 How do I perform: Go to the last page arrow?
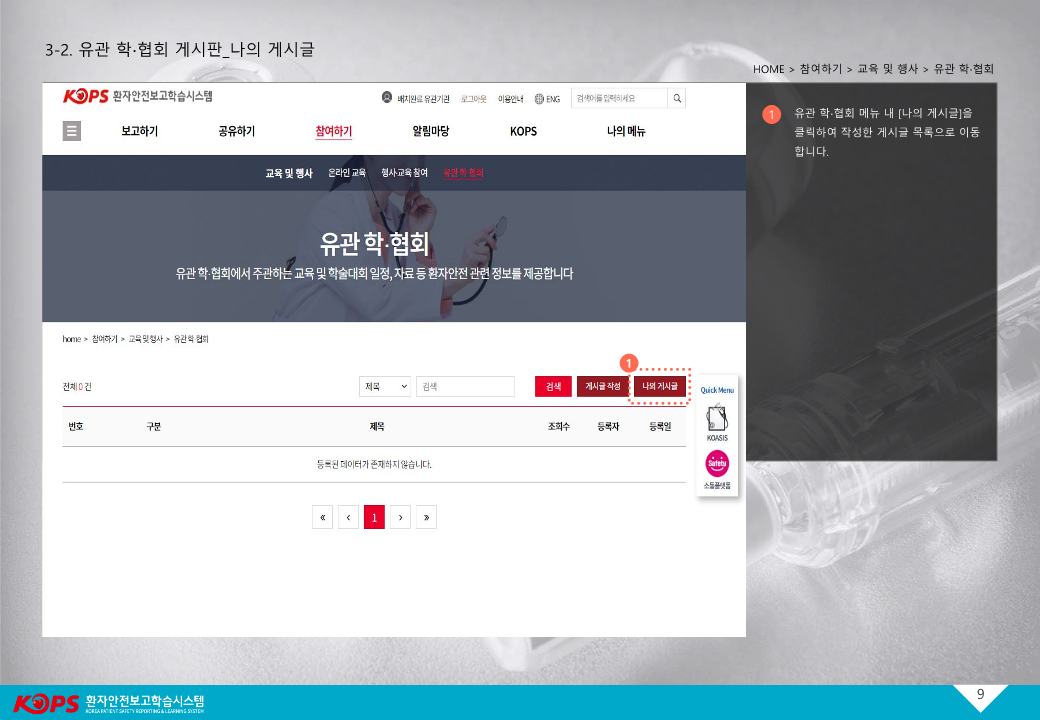(426, 517)
